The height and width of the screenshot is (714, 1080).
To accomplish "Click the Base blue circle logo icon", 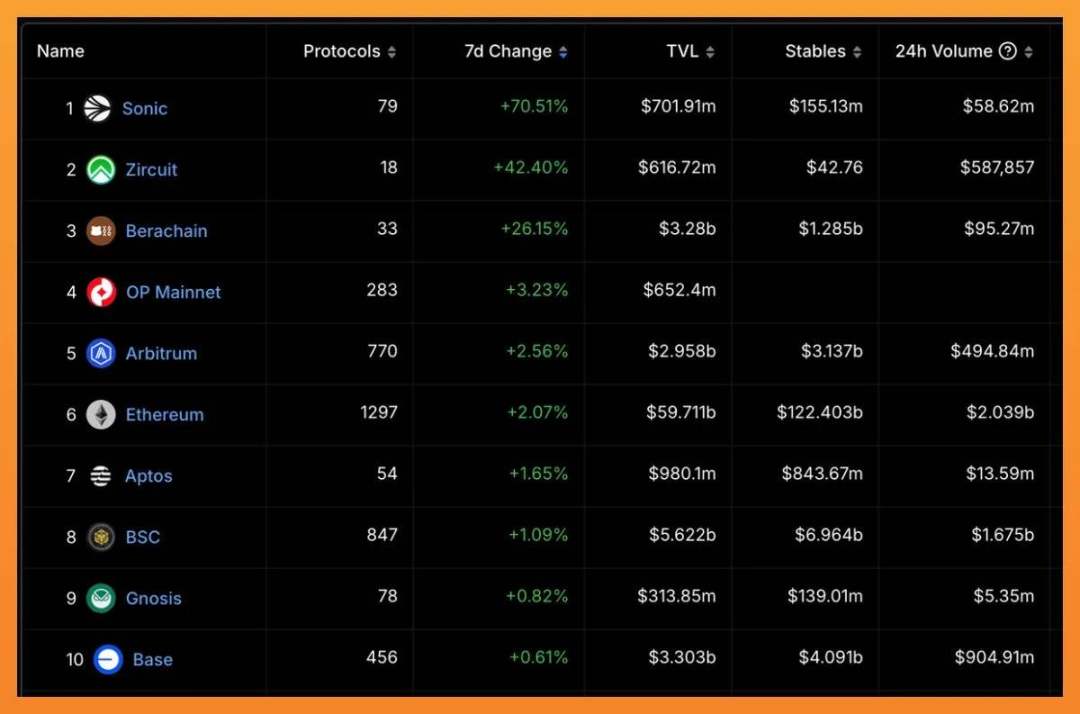I will pyautogui.click(x=107, y=659).
